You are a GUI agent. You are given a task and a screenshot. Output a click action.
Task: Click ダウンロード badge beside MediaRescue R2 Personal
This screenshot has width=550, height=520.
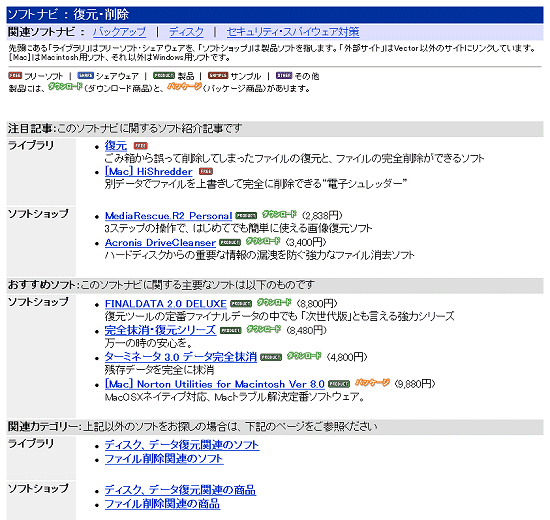279,214
